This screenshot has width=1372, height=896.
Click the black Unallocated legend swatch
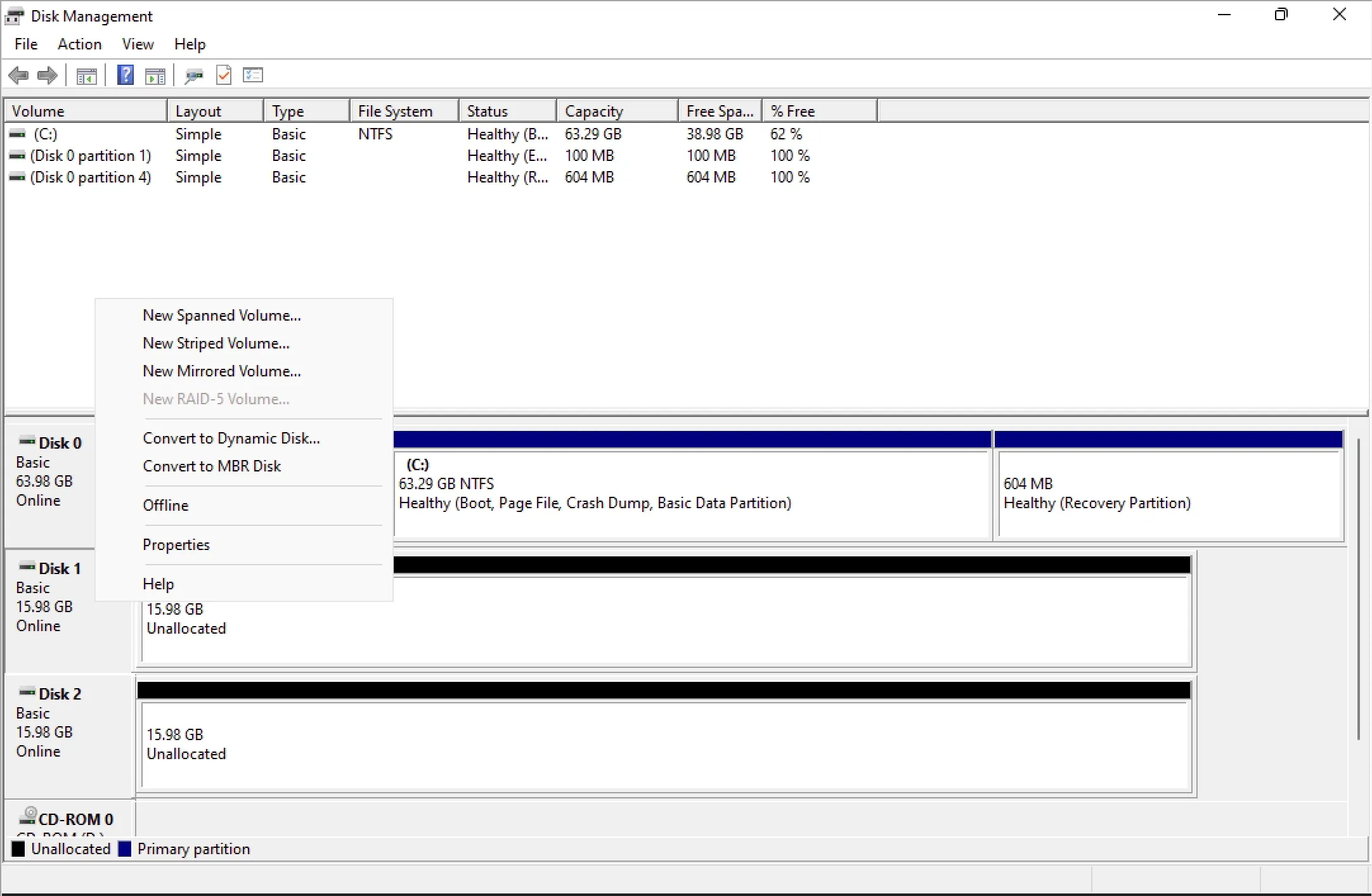click(x=18, y=848)
